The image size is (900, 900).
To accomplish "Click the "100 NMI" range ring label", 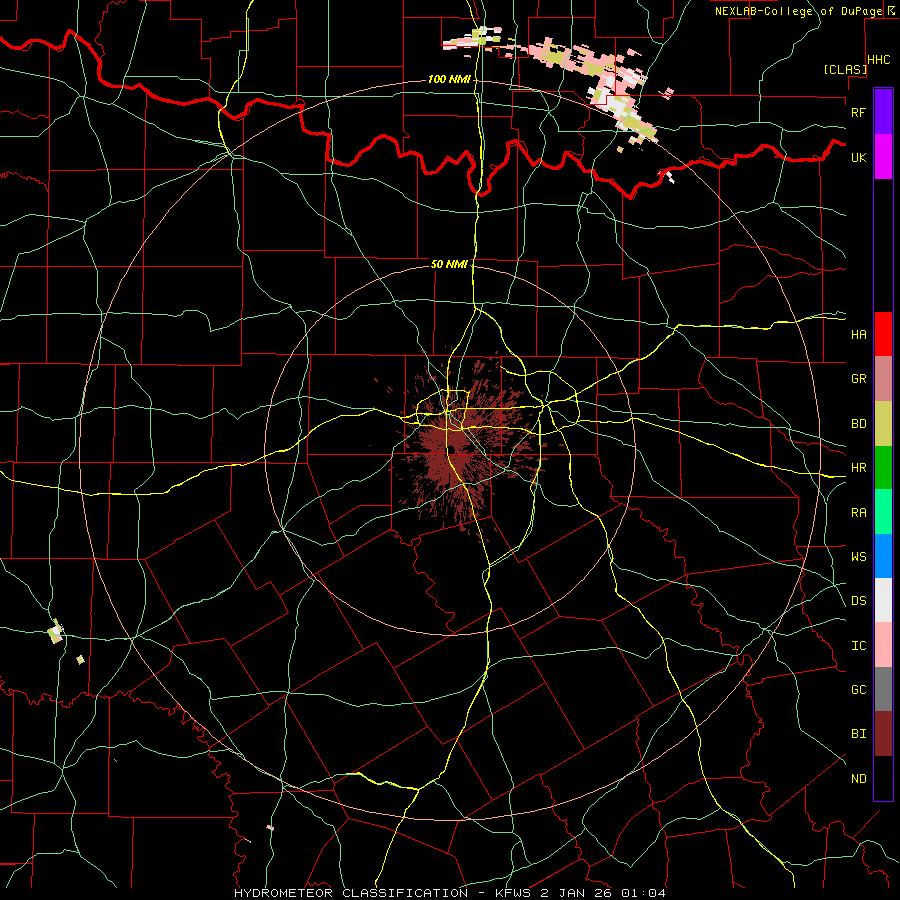I will [x=449, y=79].
